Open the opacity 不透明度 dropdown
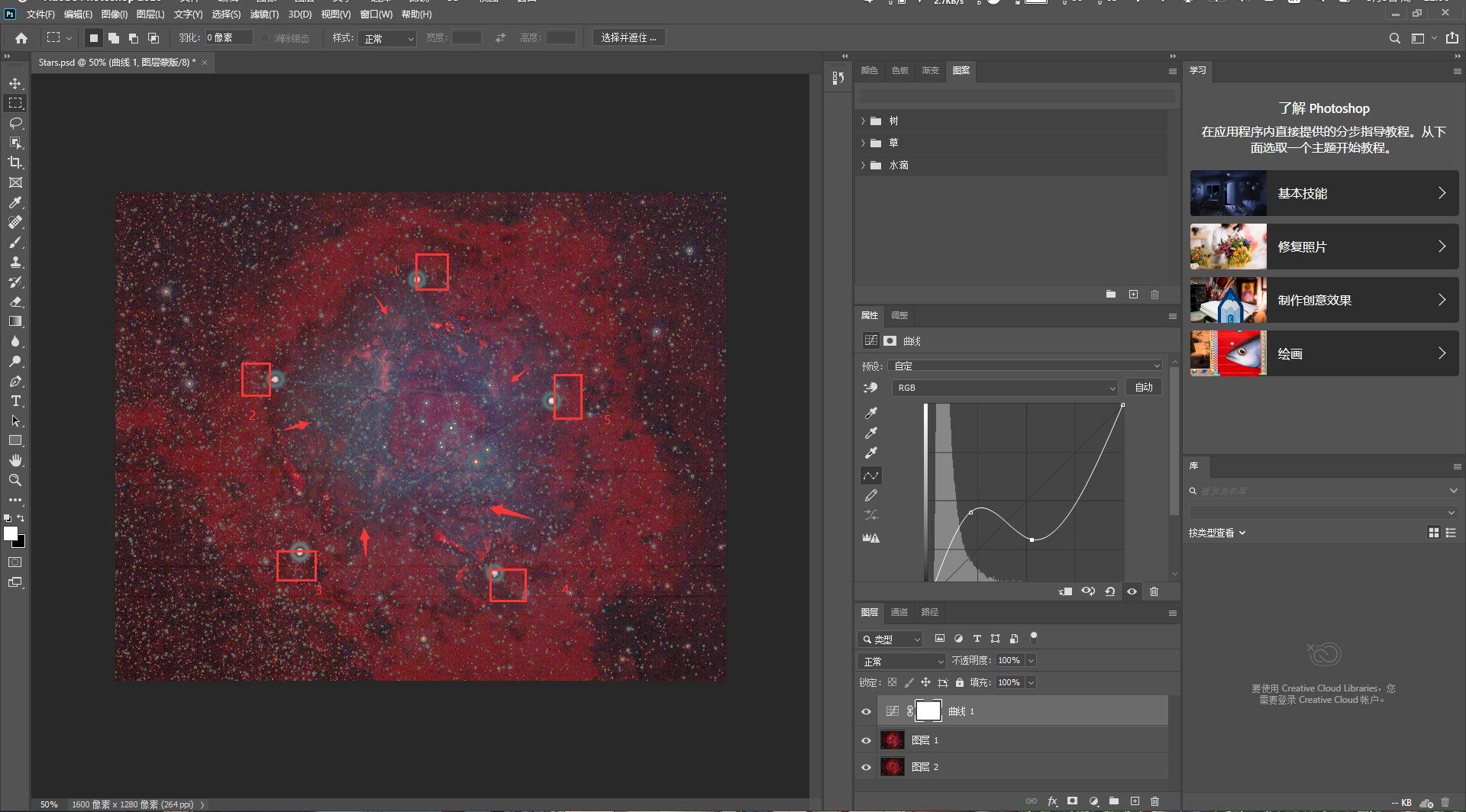Screen dimensions: 1466x812 click(x=1031, y=660)
